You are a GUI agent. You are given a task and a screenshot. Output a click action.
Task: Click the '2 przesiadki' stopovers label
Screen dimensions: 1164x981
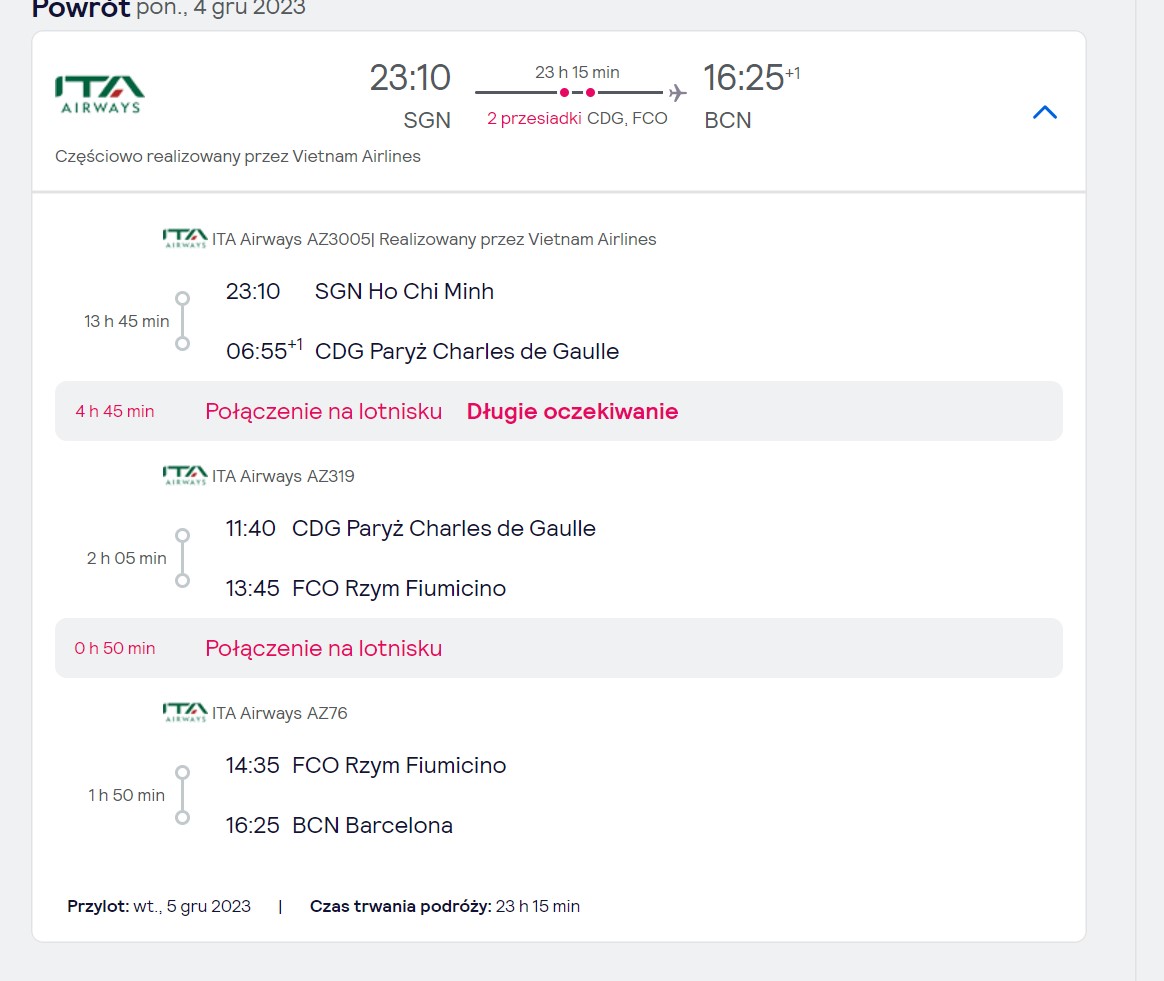[534, 119]
